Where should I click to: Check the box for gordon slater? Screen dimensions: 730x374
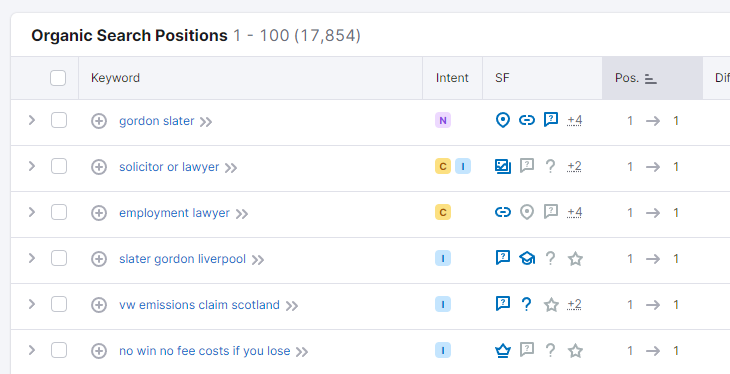[59, 120]
